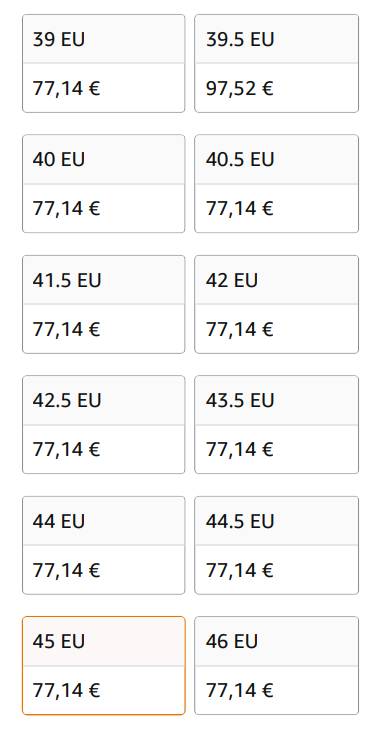Select the 42.5 EU size option

click(x=104, y=424)
